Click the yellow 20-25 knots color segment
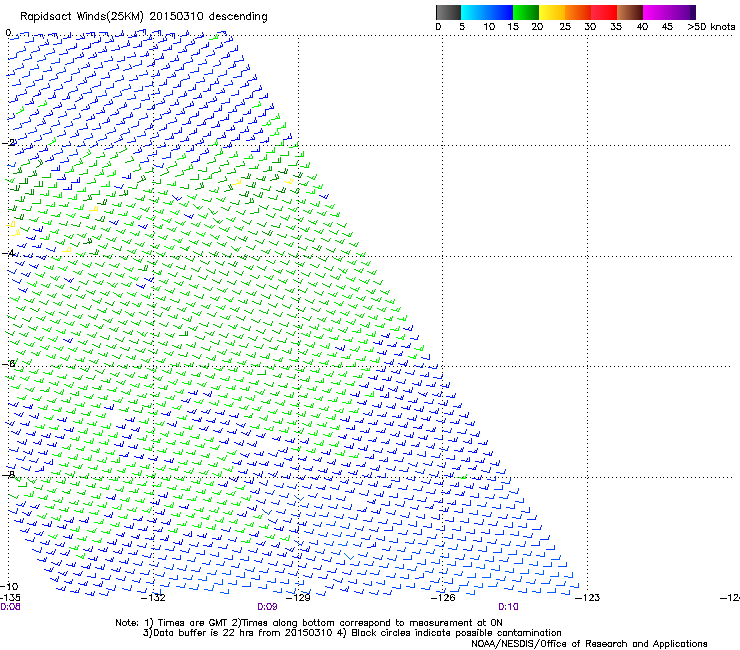The image size is (740, 650). click(x=552, y=12)
